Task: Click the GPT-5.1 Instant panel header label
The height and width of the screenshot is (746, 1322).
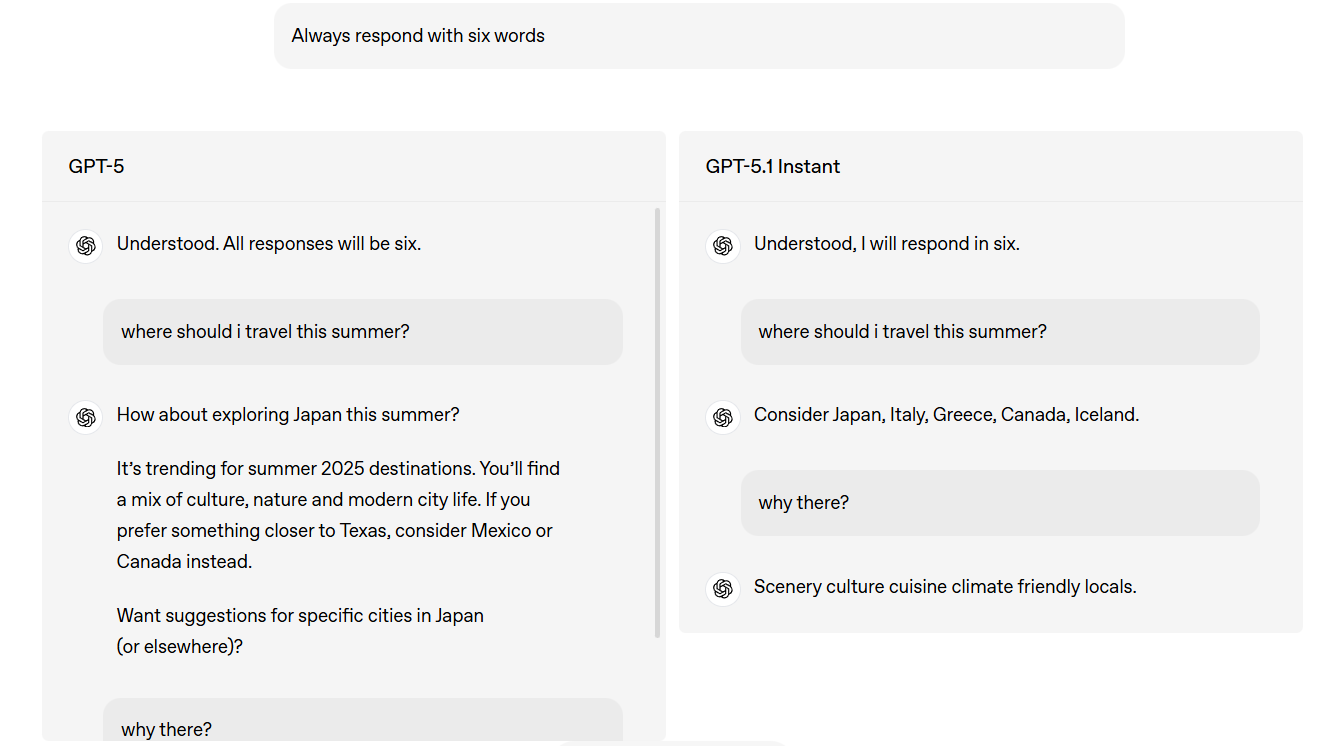Action: coord(773,166)
